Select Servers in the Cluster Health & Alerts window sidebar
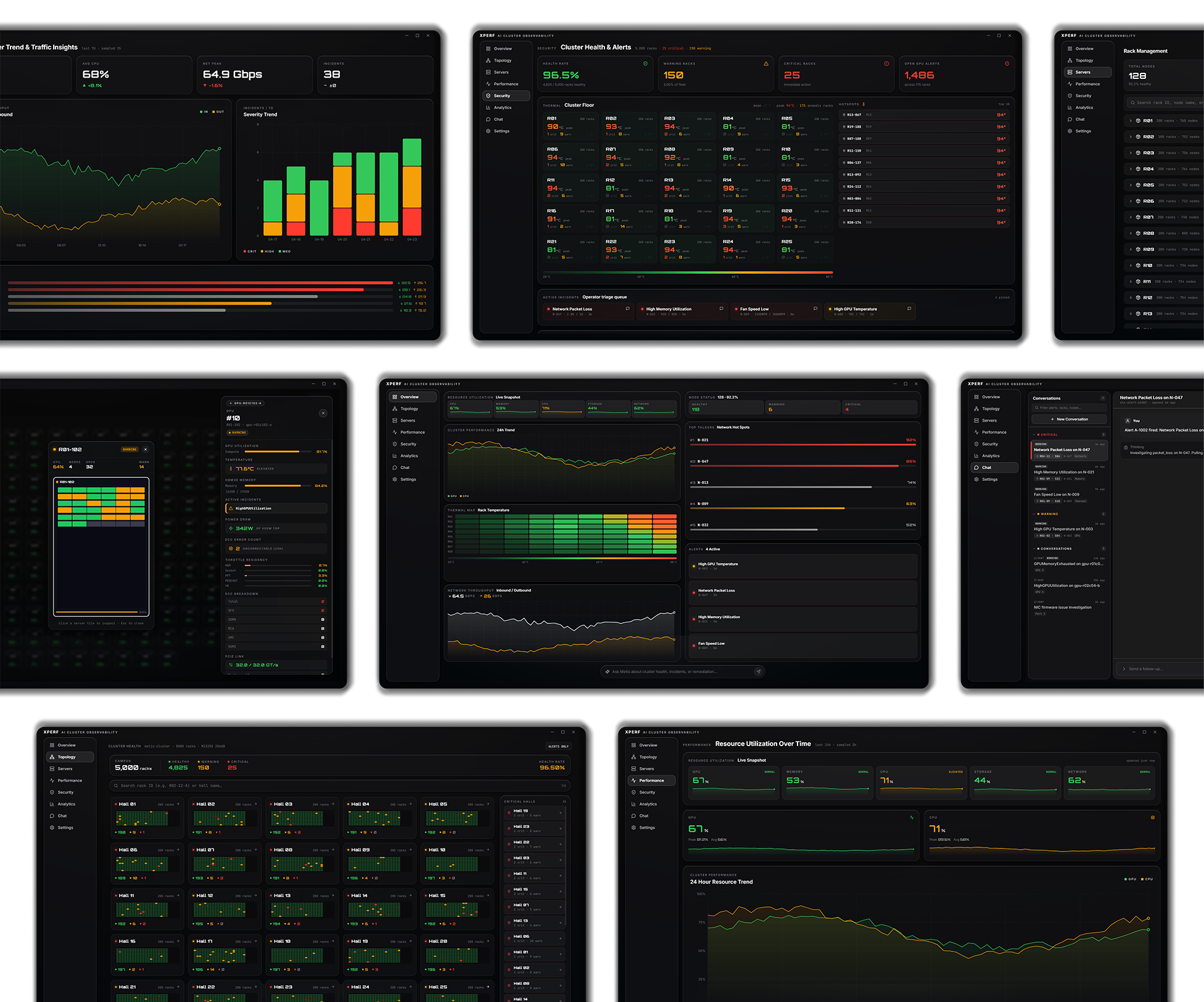 click(x=505, y=72)
